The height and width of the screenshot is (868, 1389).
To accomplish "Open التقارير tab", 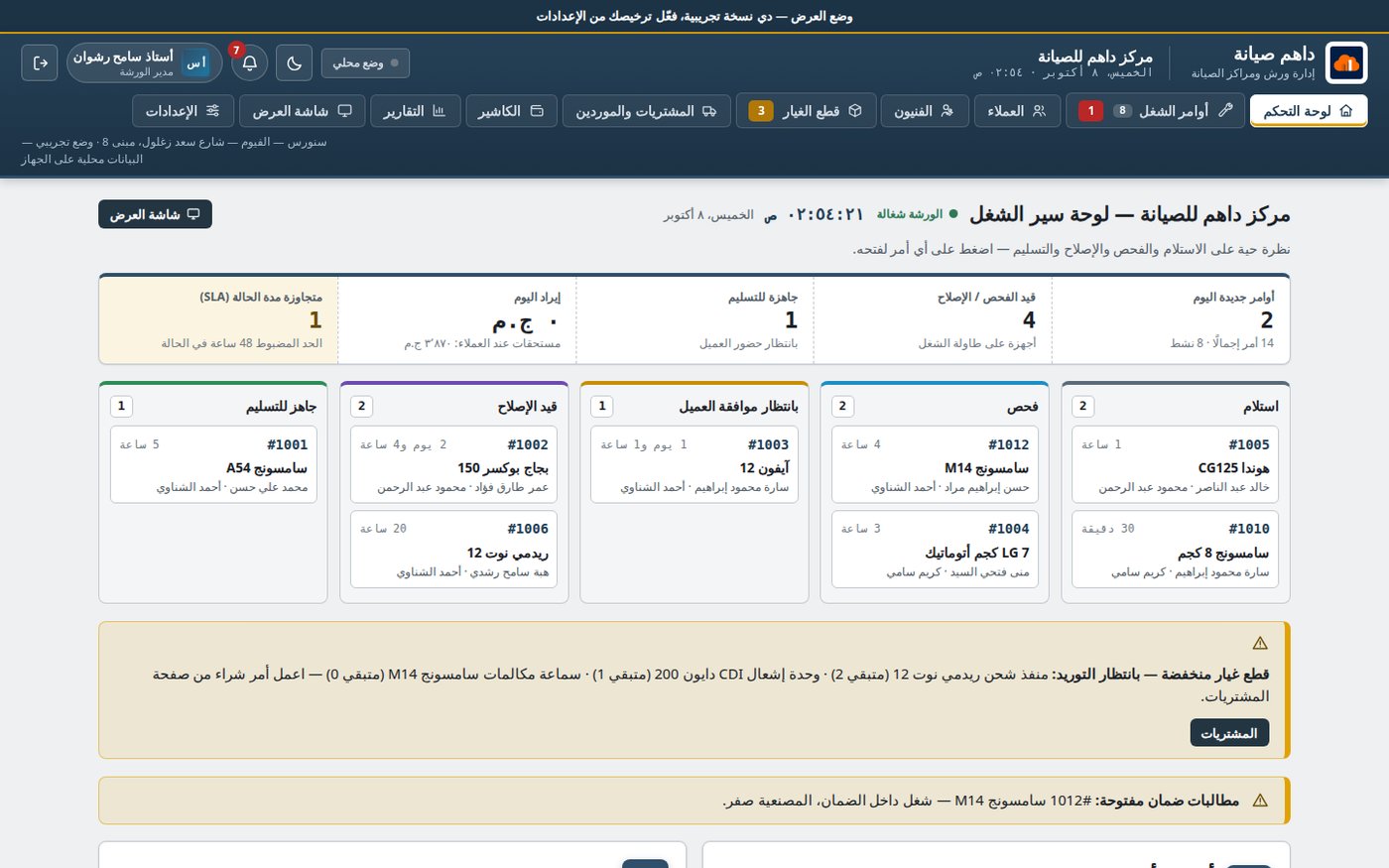I will (x=415, y=111).
